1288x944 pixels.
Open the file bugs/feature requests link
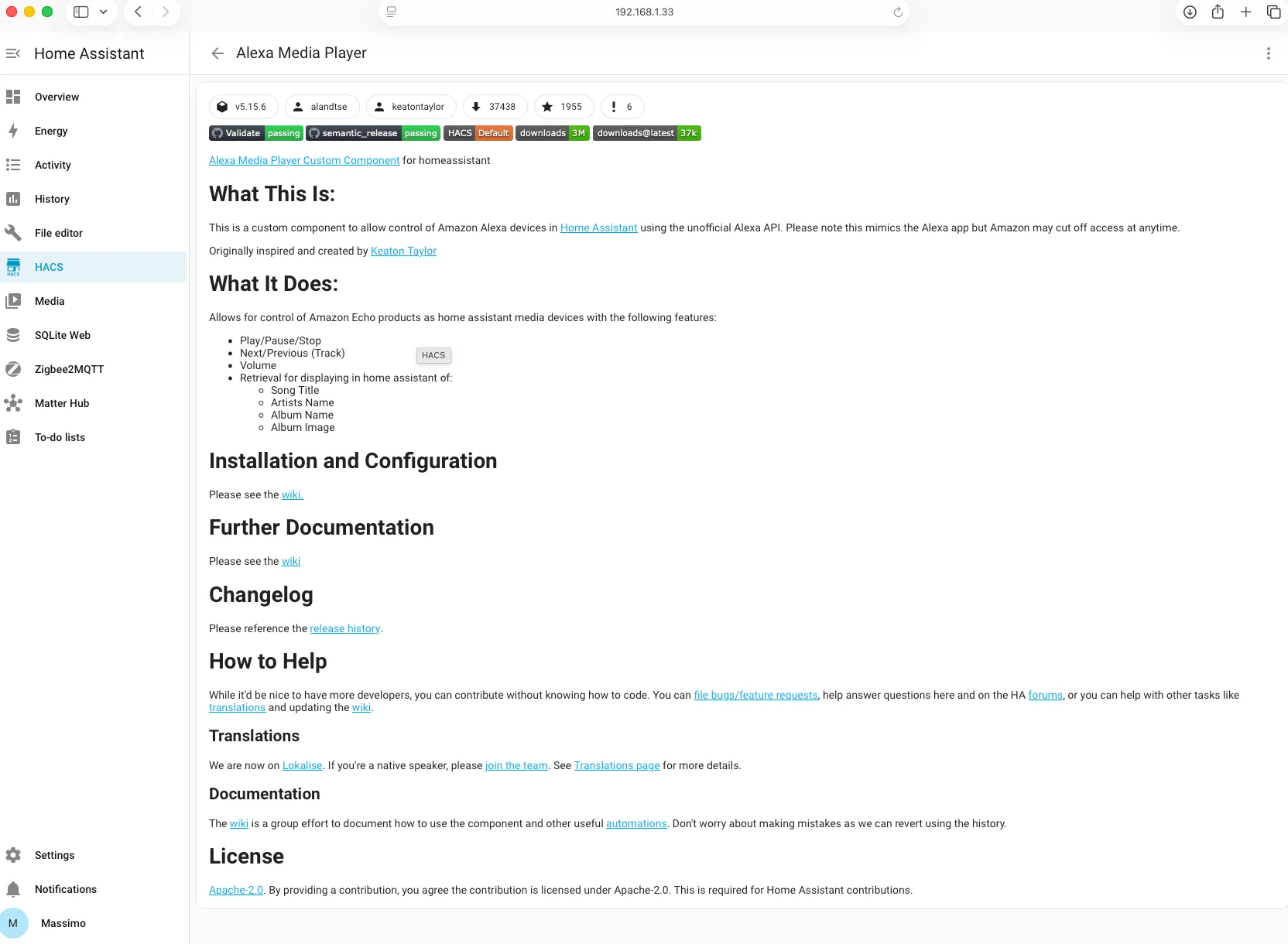click(x=755, y=695)
